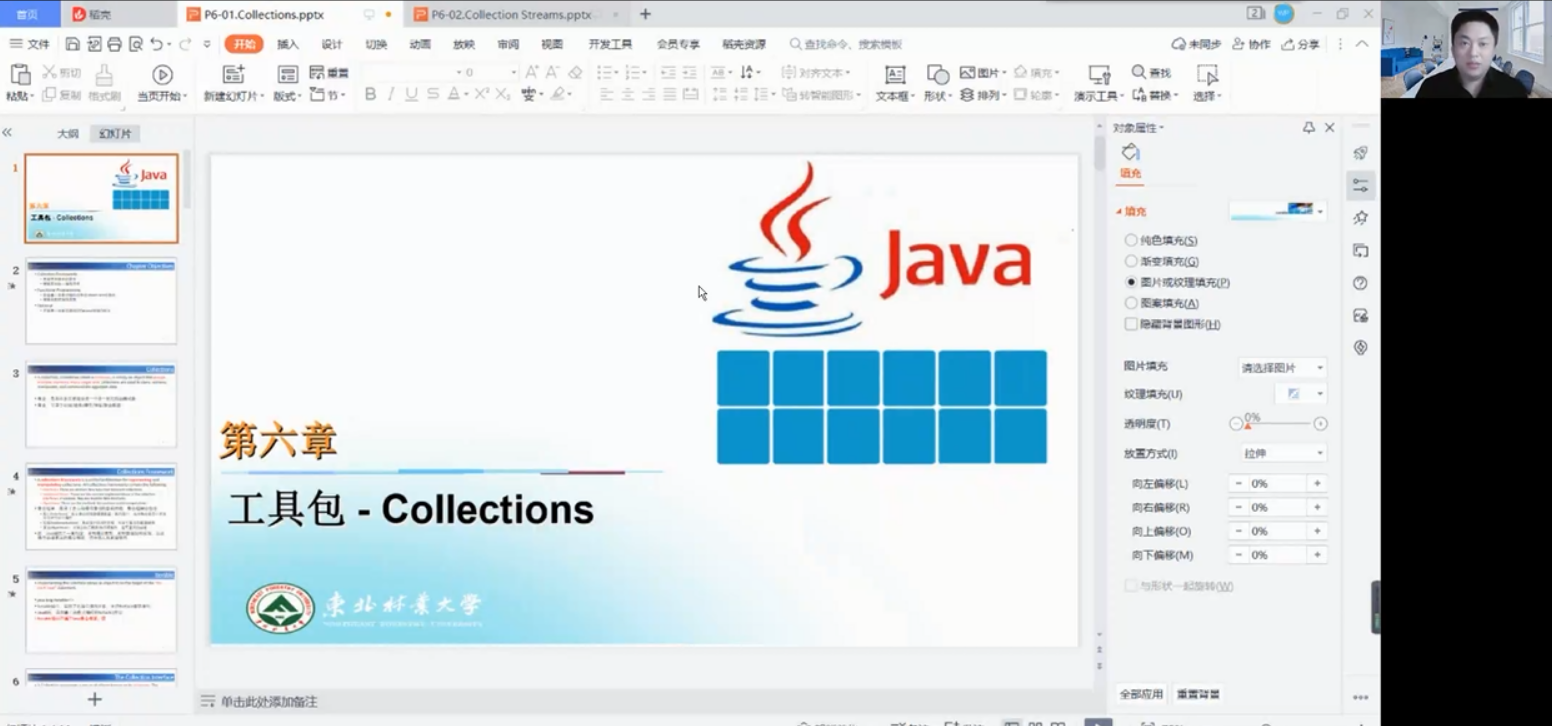The width and height of the screenshot is (1552, 726).
Task: Enable hide background graphics checkbox
Action: click(1131, 324)
